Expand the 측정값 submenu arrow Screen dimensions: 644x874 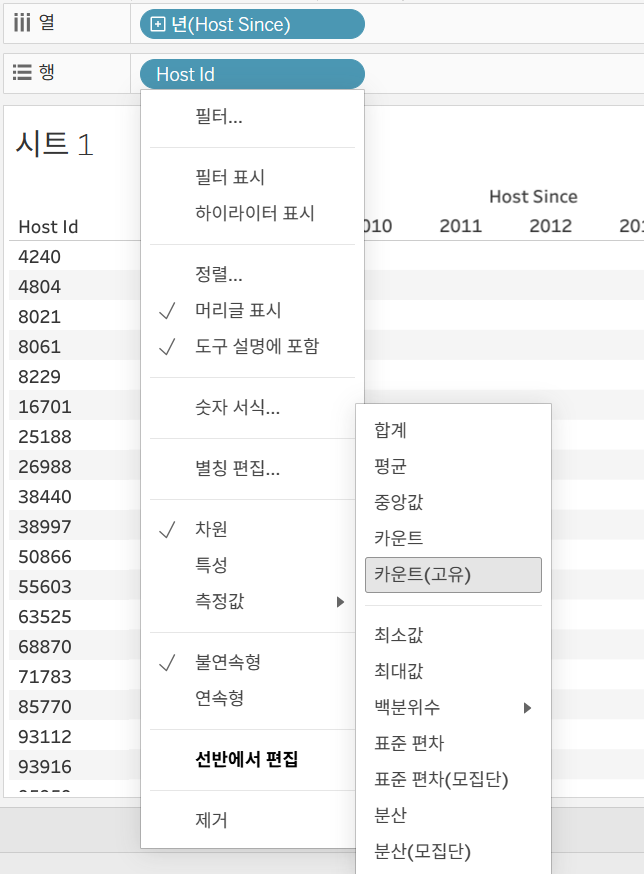tap(340, 601)
